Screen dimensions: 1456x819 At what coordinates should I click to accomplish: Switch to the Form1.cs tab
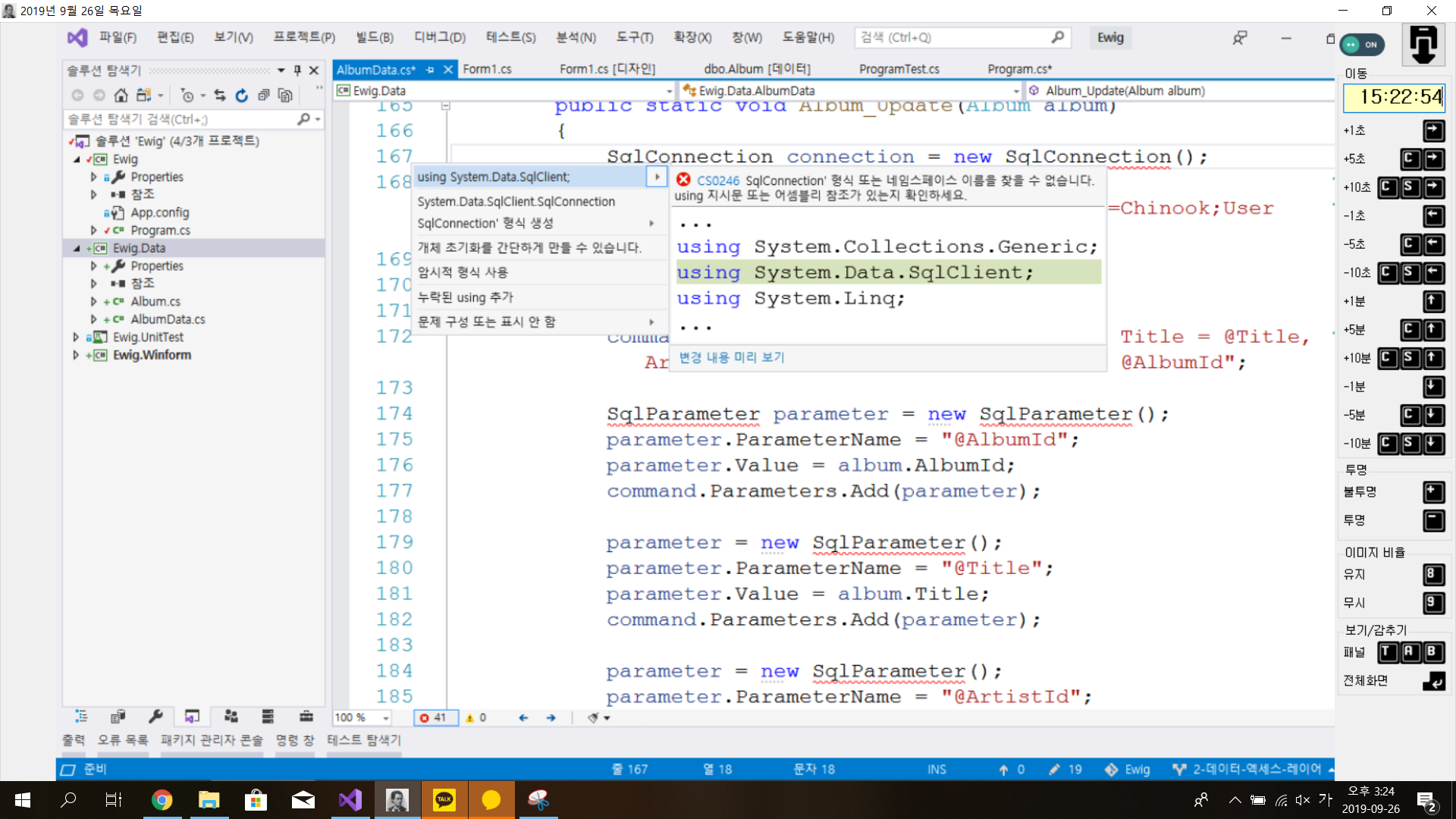487,69
